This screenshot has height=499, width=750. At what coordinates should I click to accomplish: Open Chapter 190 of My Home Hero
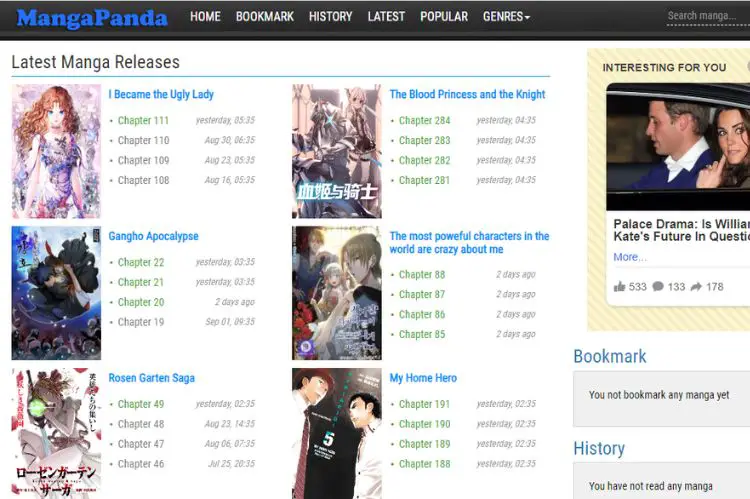(x=425, y=424)
